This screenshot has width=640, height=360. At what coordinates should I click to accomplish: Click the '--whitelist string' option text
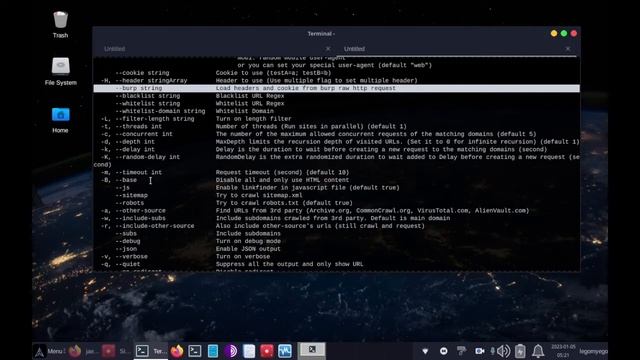147,104
